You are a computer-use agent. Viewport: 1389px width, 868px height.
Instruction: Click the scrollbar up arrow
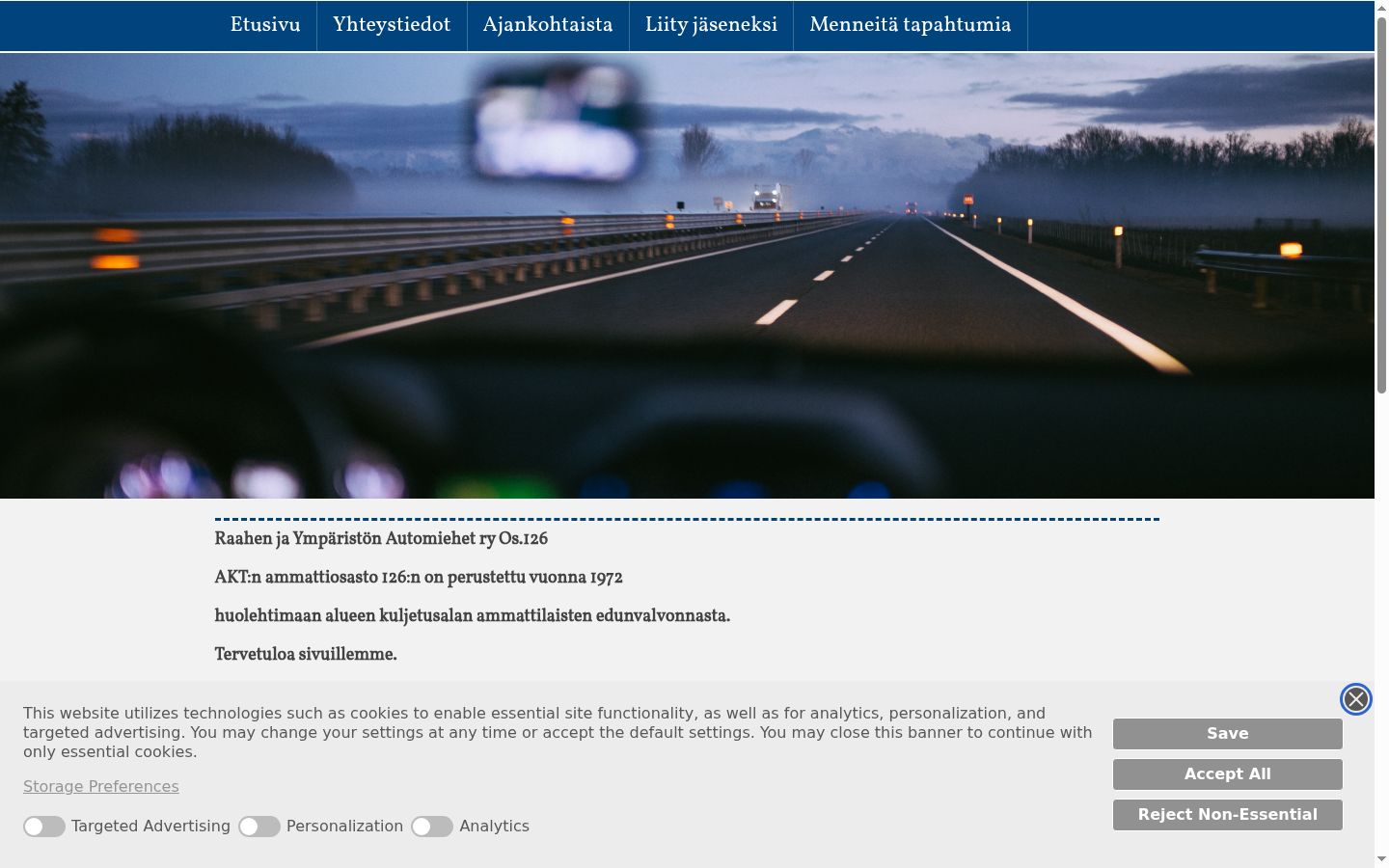pos(1381,8)
